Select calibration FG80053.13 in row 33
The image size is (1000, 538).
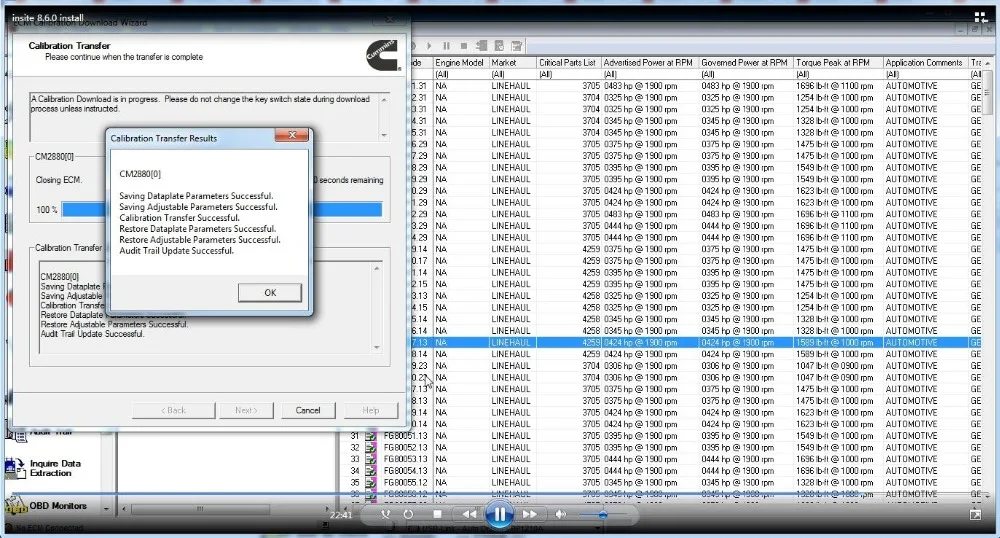point(406,459)
